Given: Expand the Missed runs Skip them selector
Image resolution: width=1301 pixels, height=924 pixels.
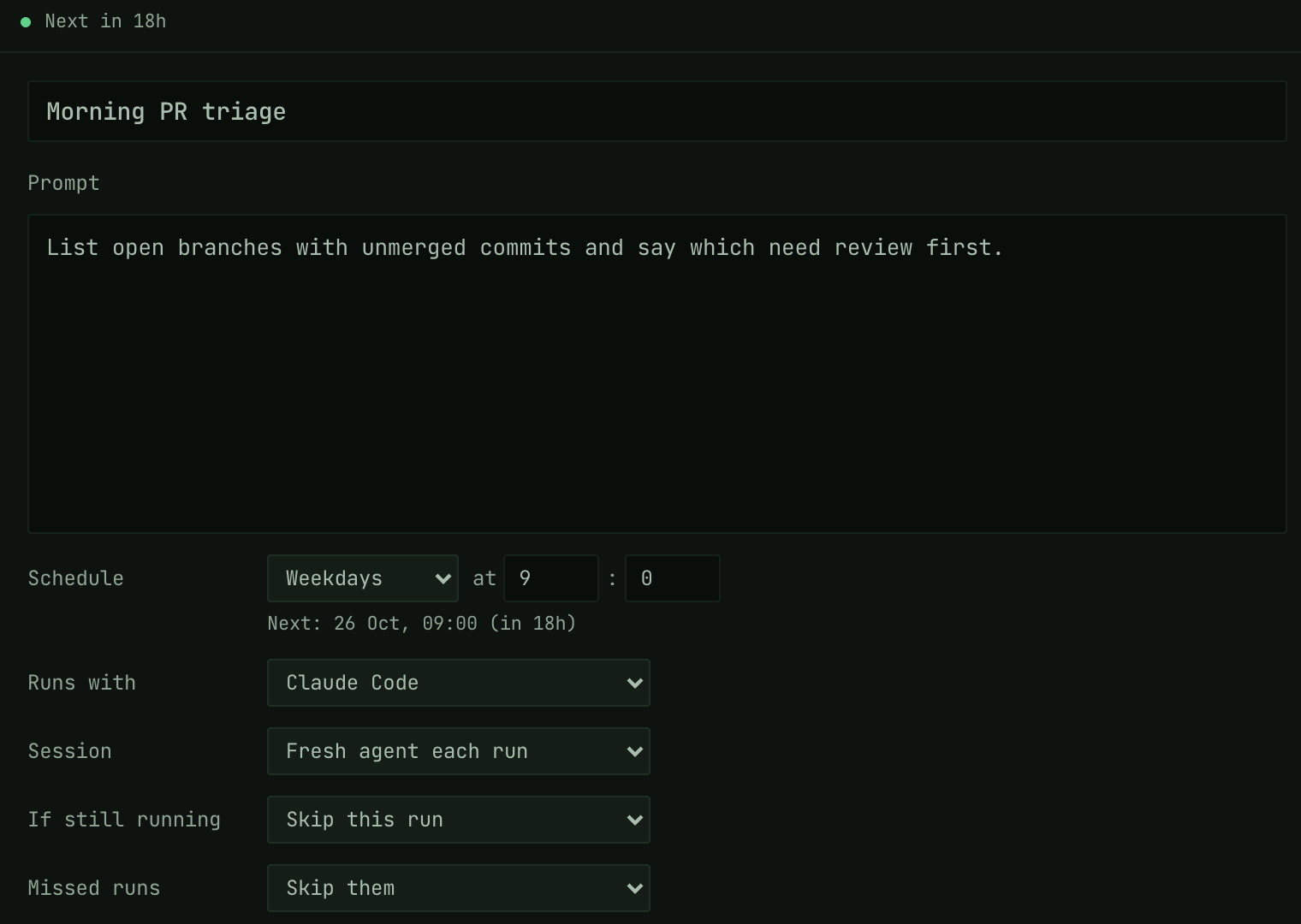Looking at the screenshot, I should pos(459,888).
